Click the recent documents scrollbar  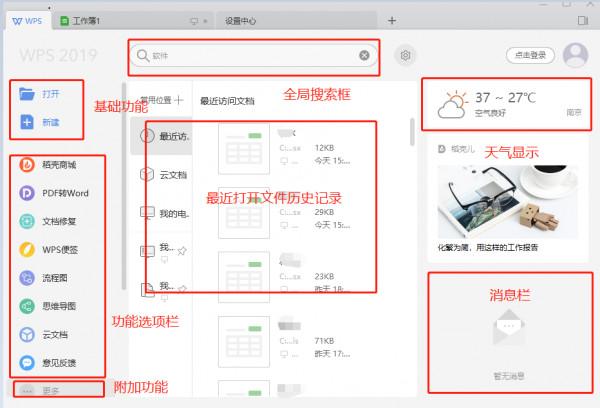point(412,132)
